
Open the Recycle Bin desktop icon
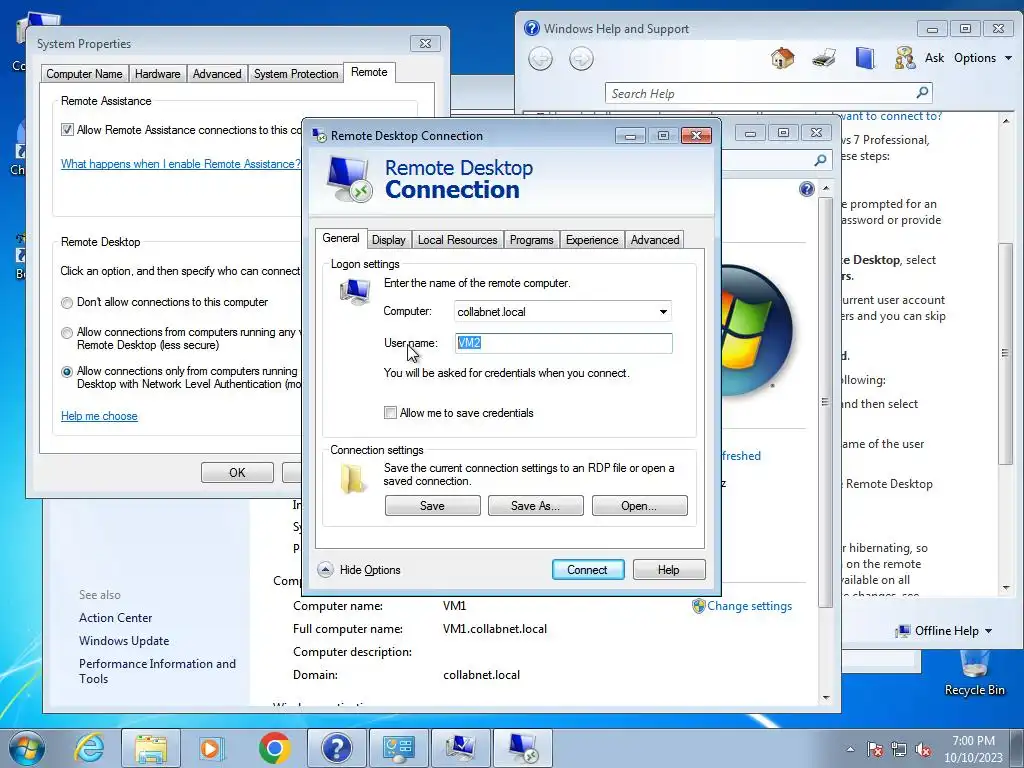[974, 673]
